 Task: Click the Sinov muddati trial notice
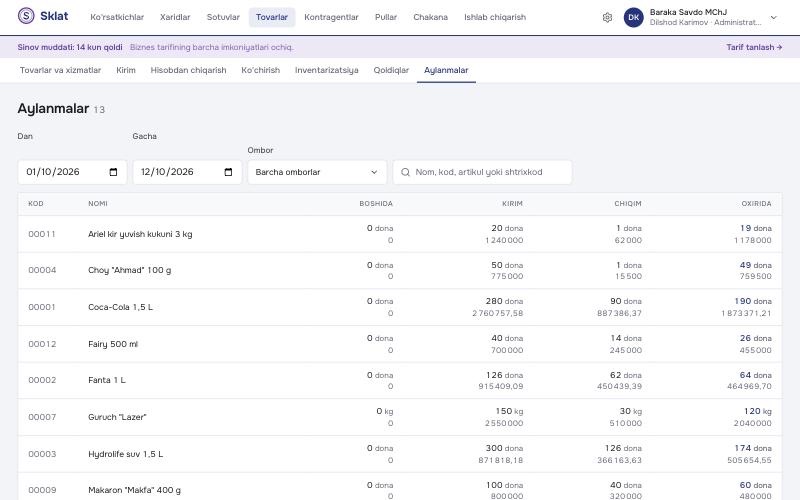pos(70,47)
